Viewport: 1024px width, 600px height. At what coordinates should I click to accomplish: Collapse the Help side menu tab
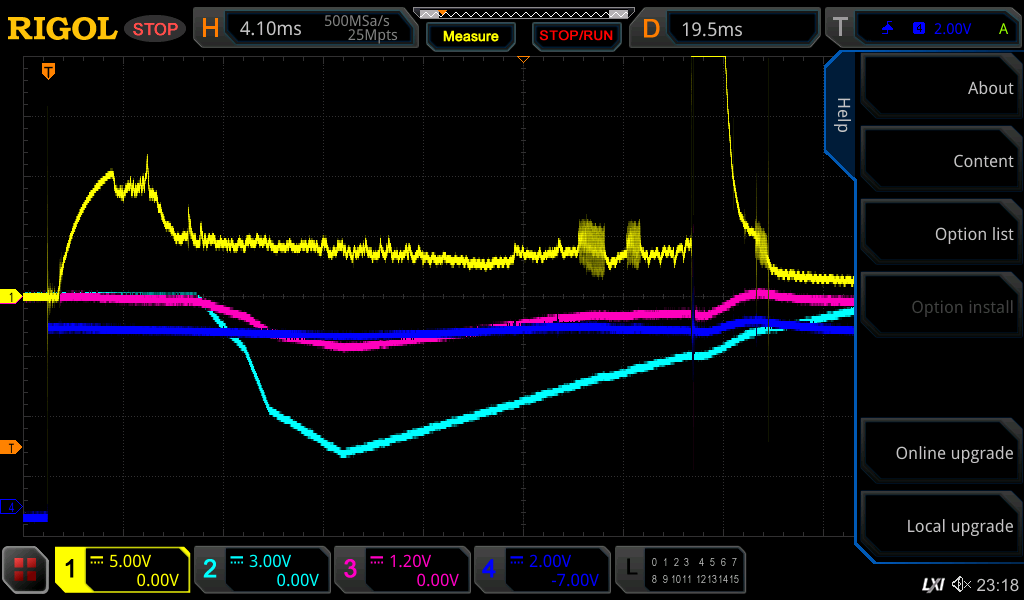tap(841, 115)
